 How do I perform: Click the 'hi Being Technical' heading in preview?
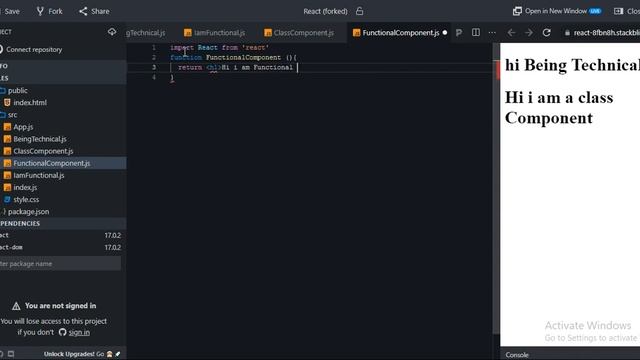click(572, 65)
